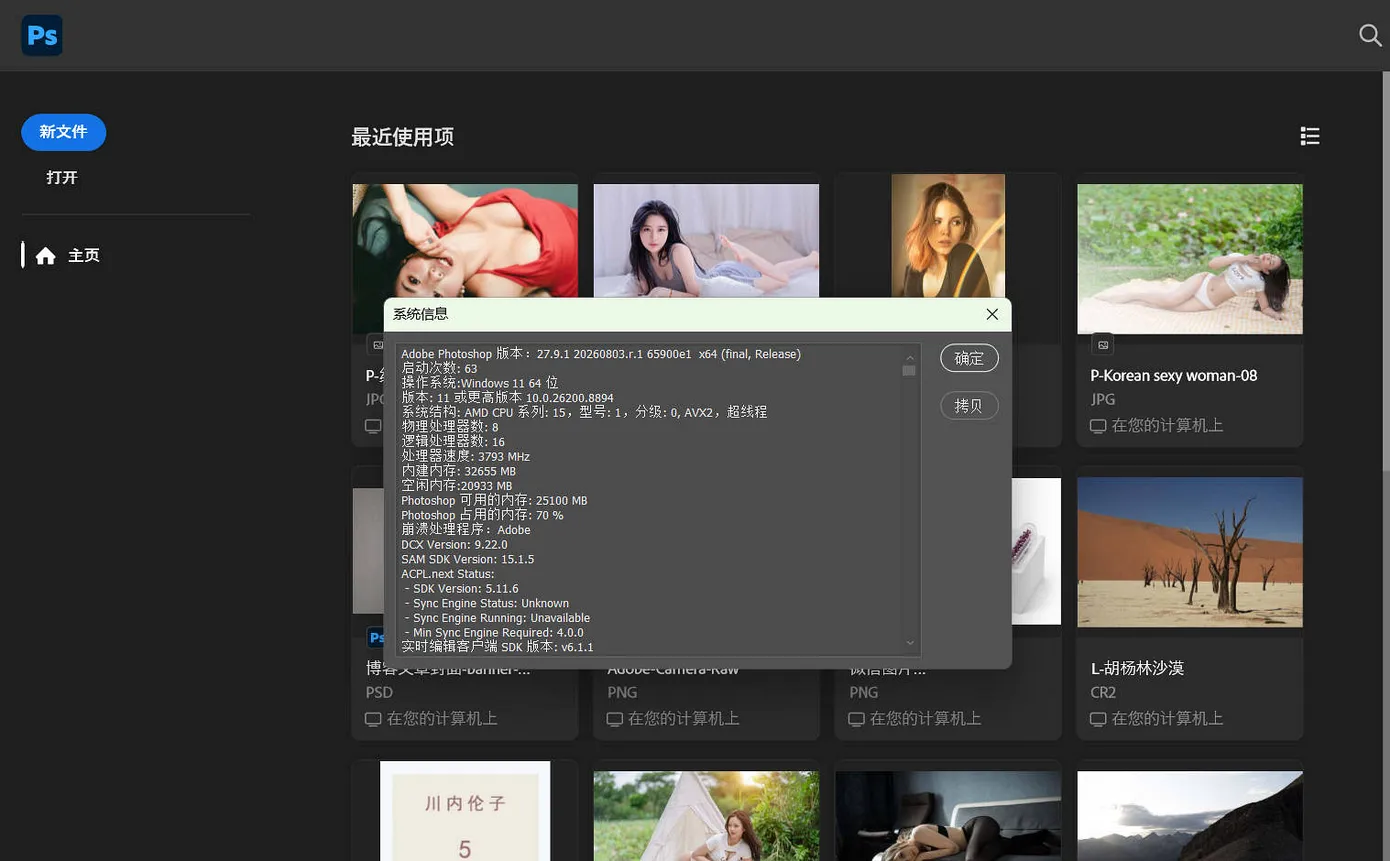Click the Ps file badge on the 博客文章封面 card
Screen dimensions: 1390x861
(x=376, y=637)
